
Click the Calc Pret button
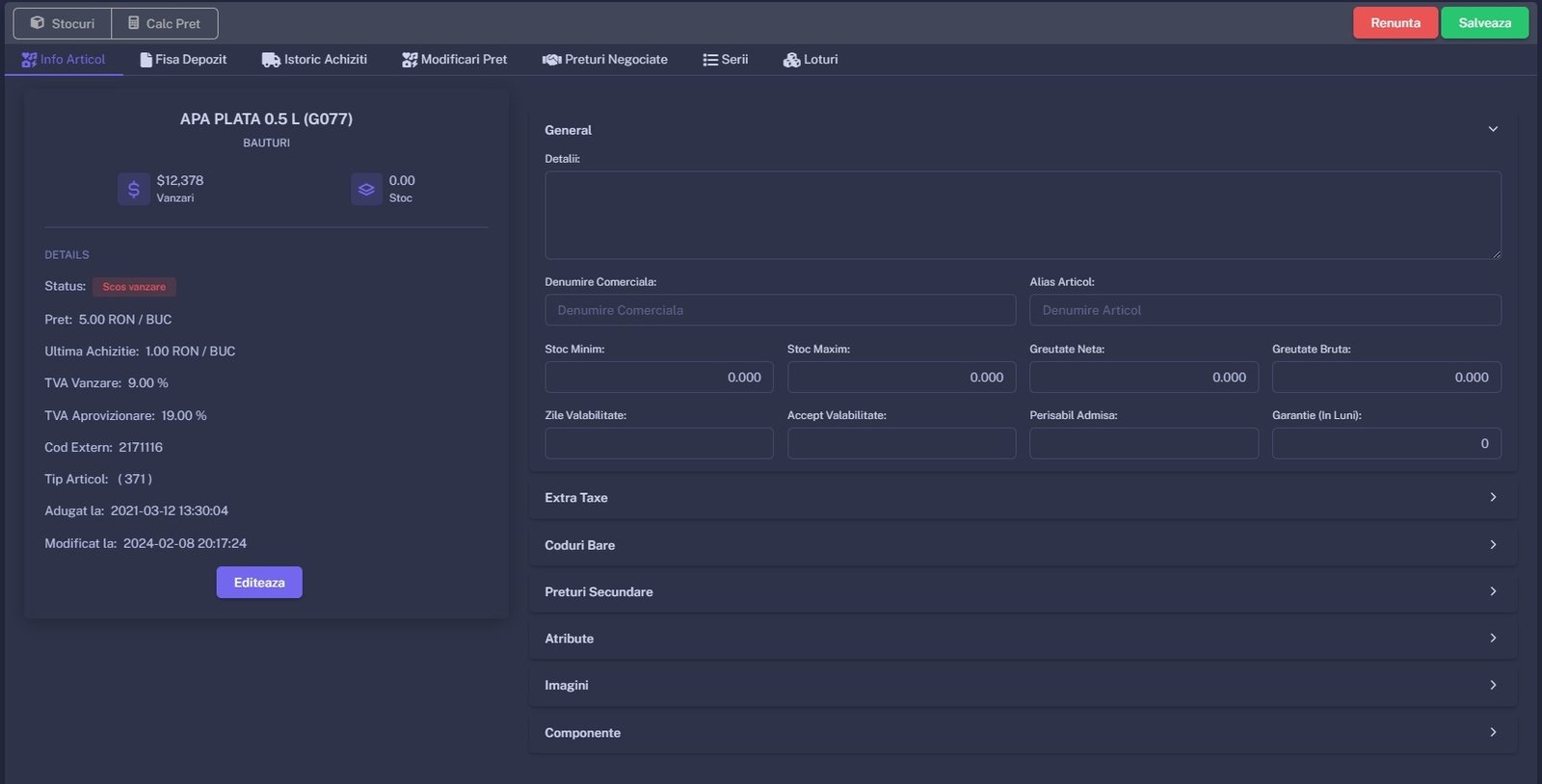pyautogui.click(x=165, y=23)
